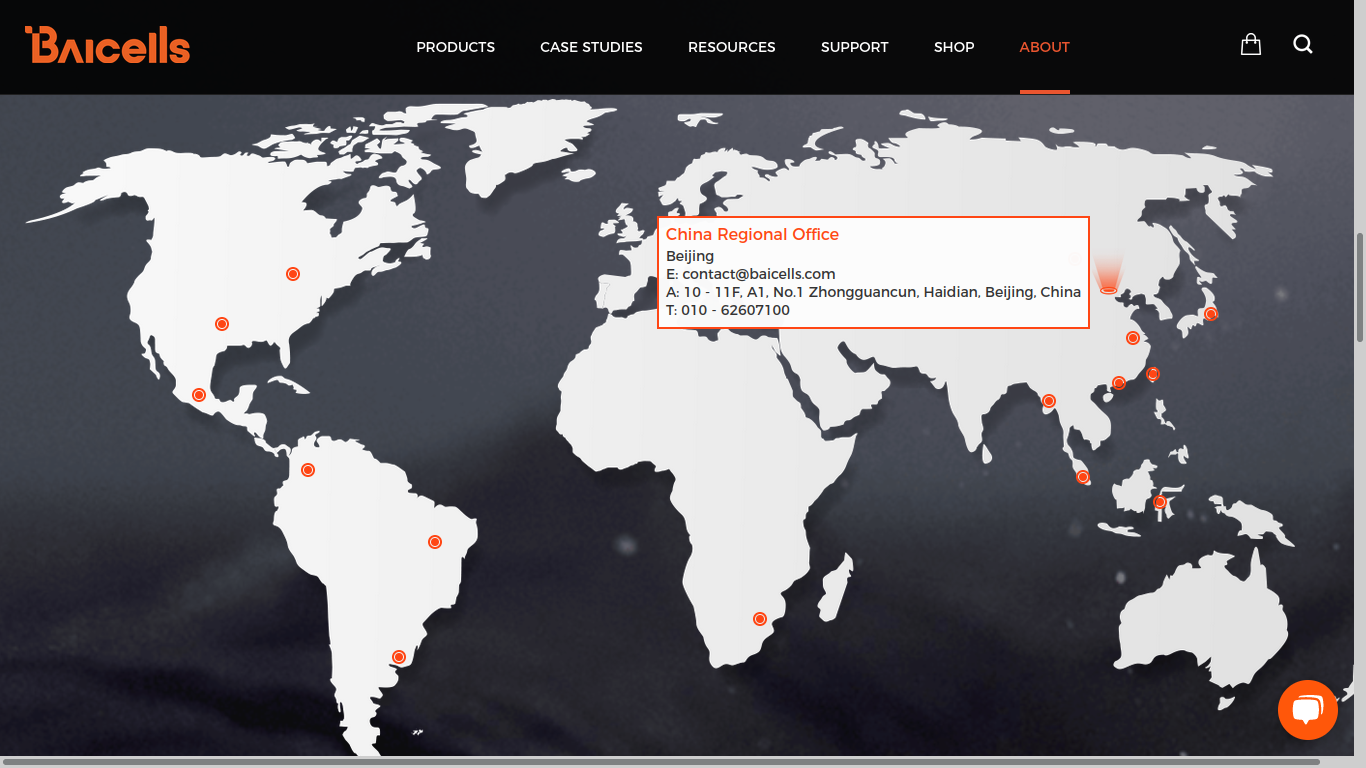Click the Zhongguancun address line
1366x768 pixels.
click(x=873, y=292)
